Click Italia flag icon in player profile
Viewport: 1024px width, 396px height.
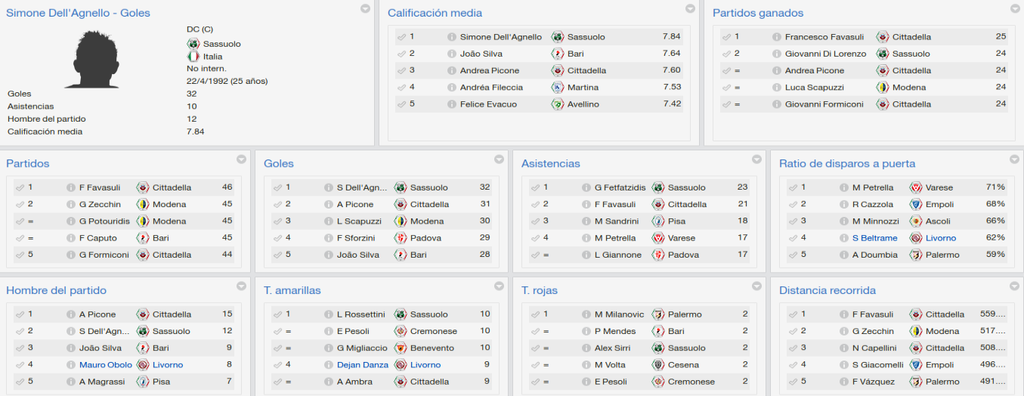pyautogui.click(x=193, y=56)
